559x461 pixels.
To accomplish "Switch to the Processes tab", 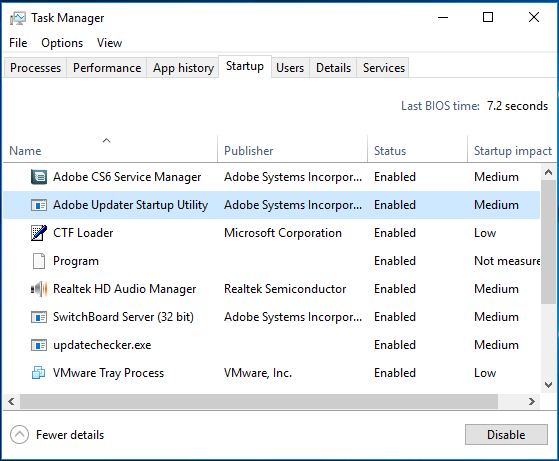I will [x=35, y=68].
